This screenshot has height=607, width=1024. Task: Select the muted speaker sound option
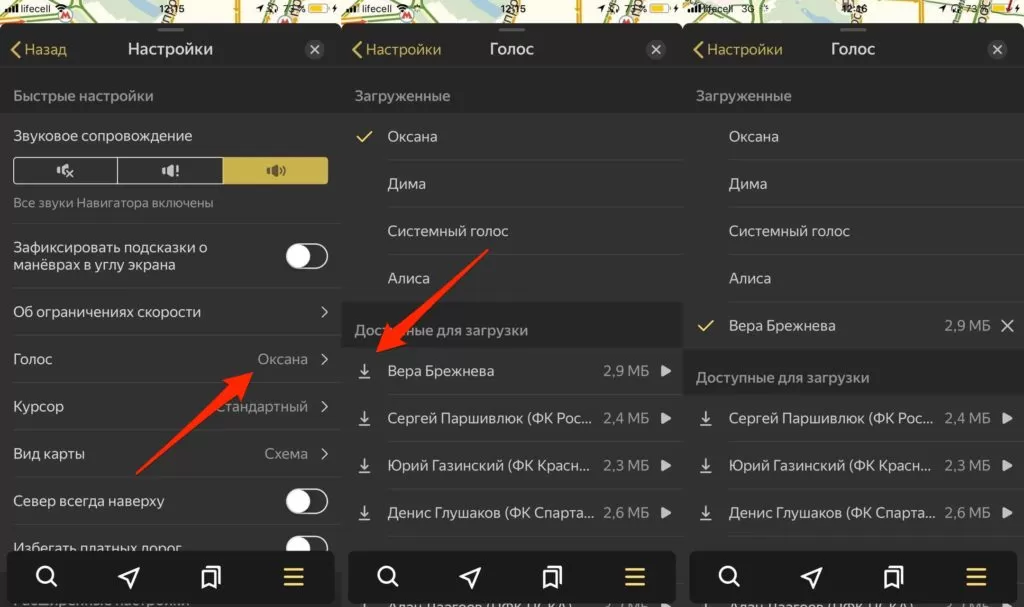(x=65, y=171)
